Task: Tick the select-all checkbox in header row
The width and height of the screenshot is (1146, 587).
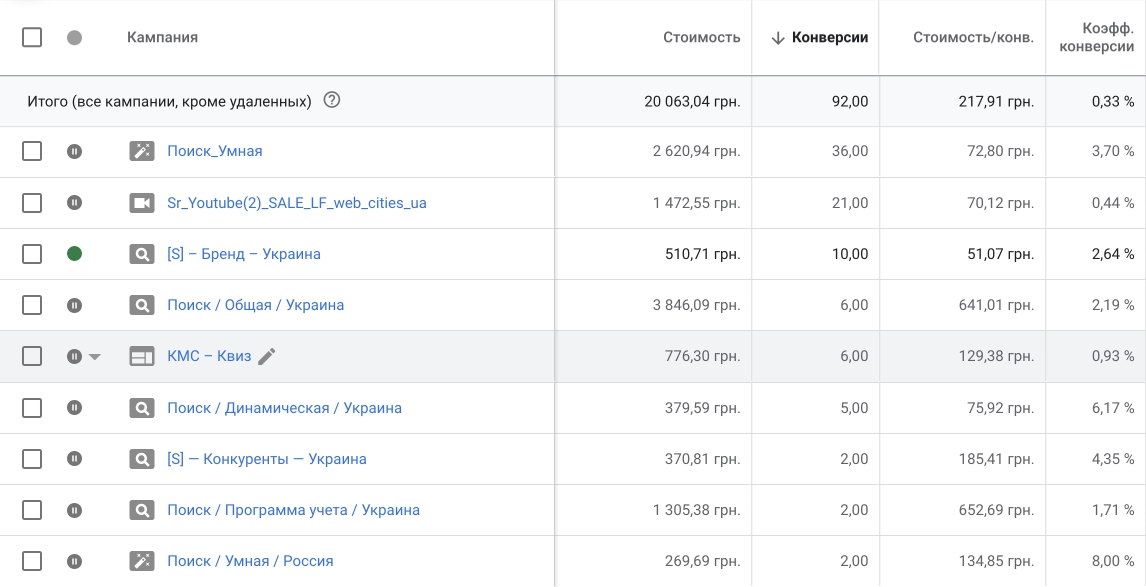Action: (x=31, y=37)
